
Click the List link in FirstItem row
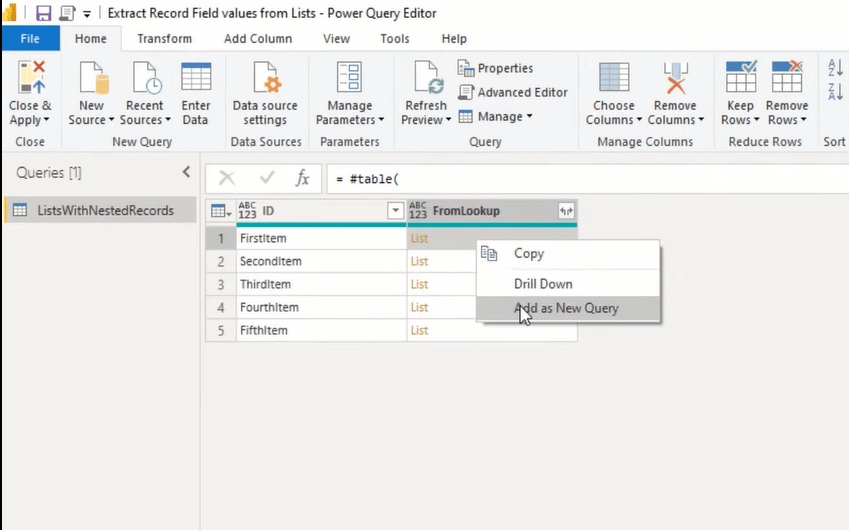tap(419, 238)
